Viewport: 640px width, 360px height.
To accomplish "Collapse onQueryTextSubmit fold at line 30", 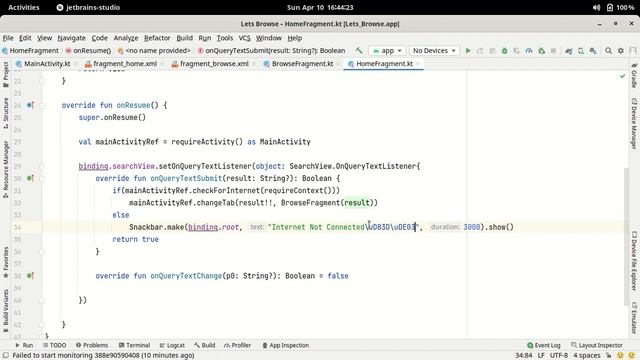I will coord(42,178).
